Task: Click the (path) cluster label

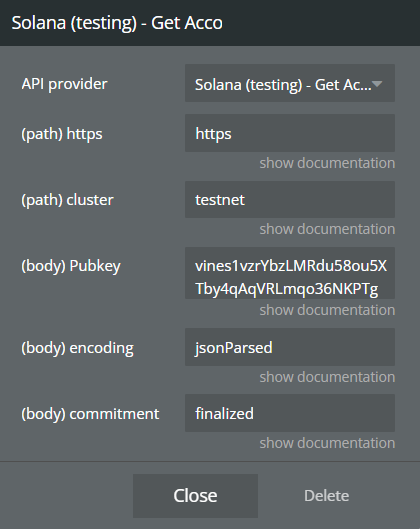Action: click(x=67, y=200)
